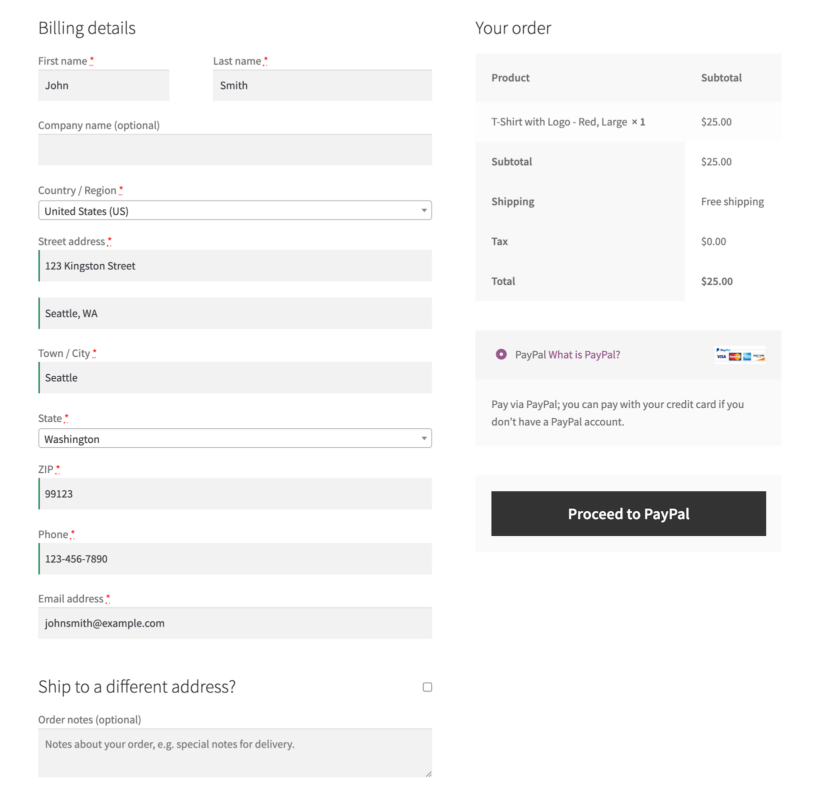
Task: Click the Phone number field
Action: (234, 558)
